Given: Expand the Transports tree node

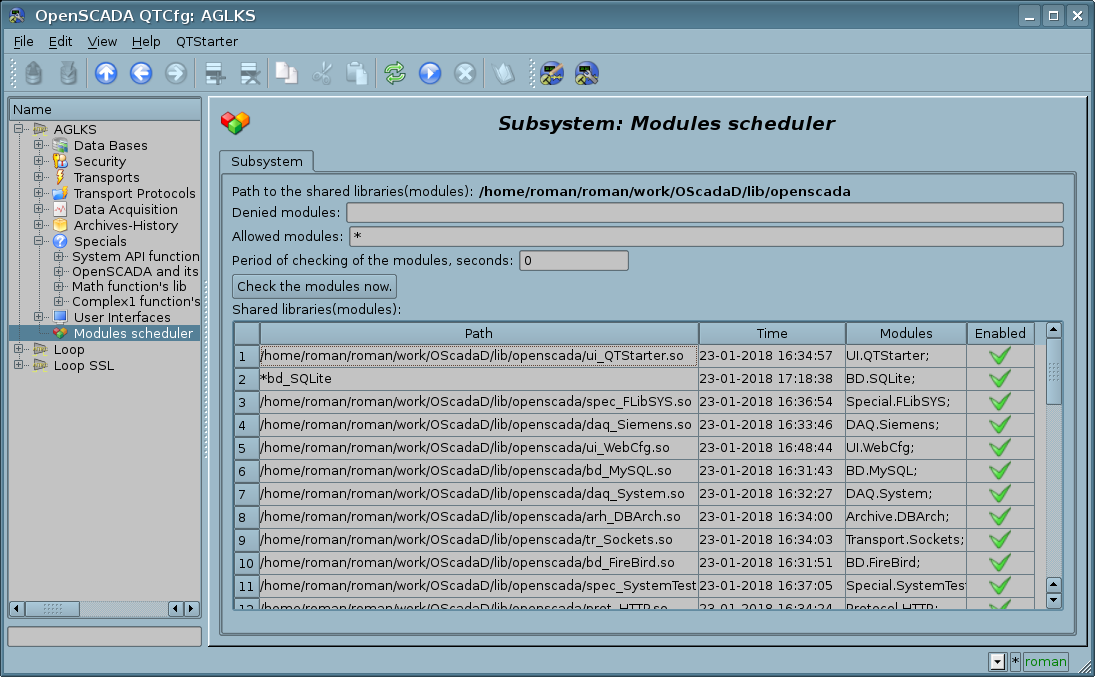Looking at the screenshot, I should 38,177.
